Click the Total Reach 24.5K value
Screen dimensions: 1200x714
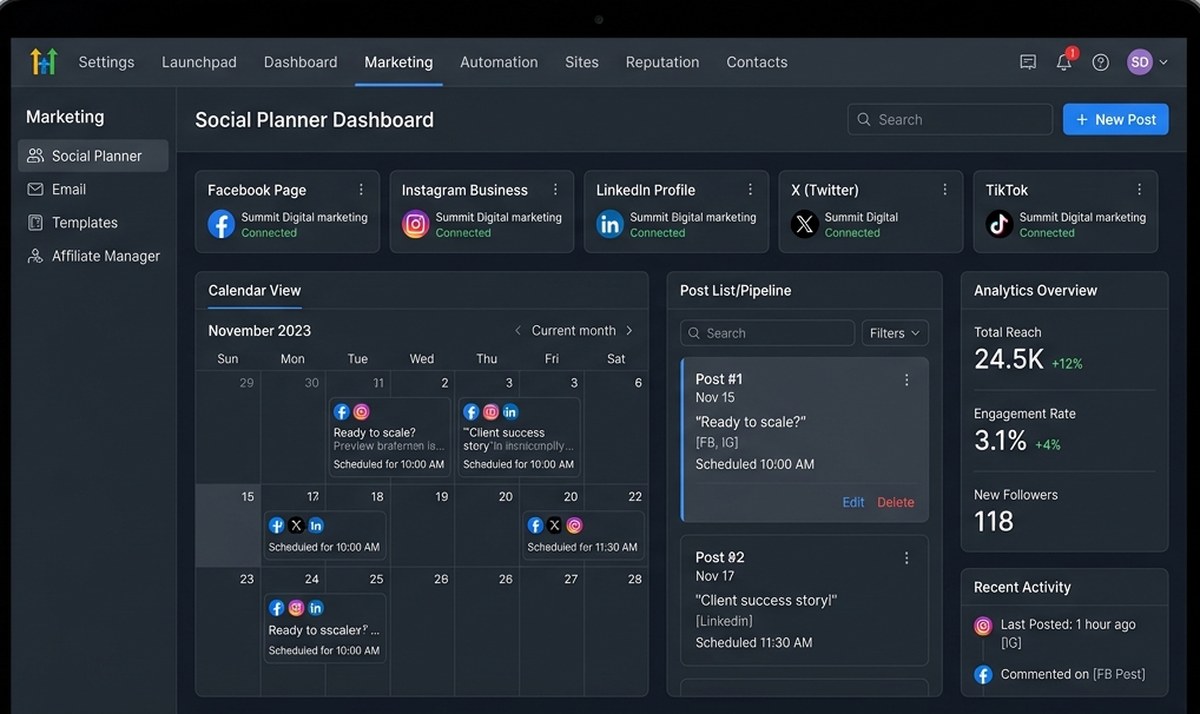pyautogui.click(x=1009, y=360)
